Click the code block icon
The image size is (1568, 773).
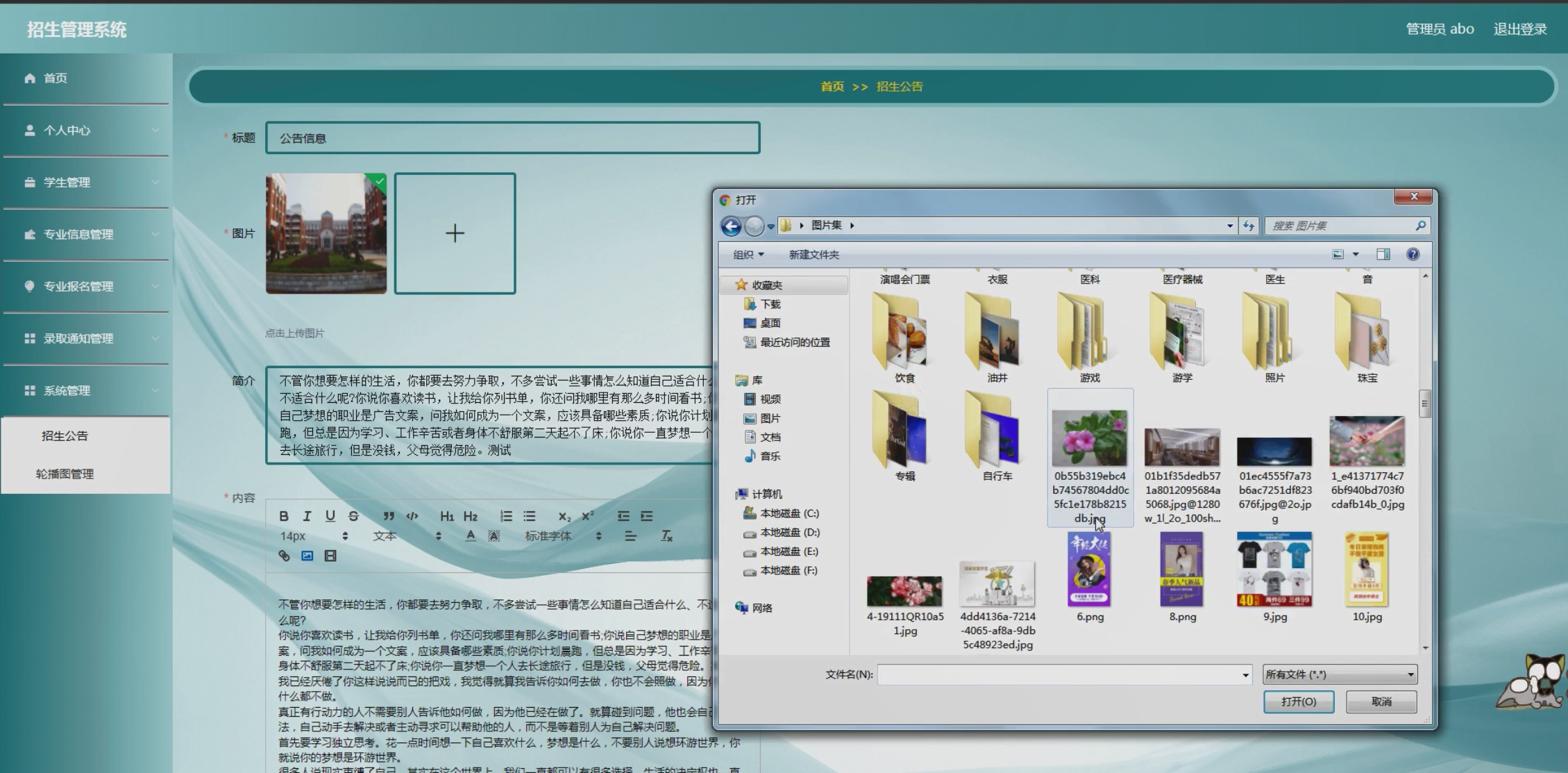point(412,516)
